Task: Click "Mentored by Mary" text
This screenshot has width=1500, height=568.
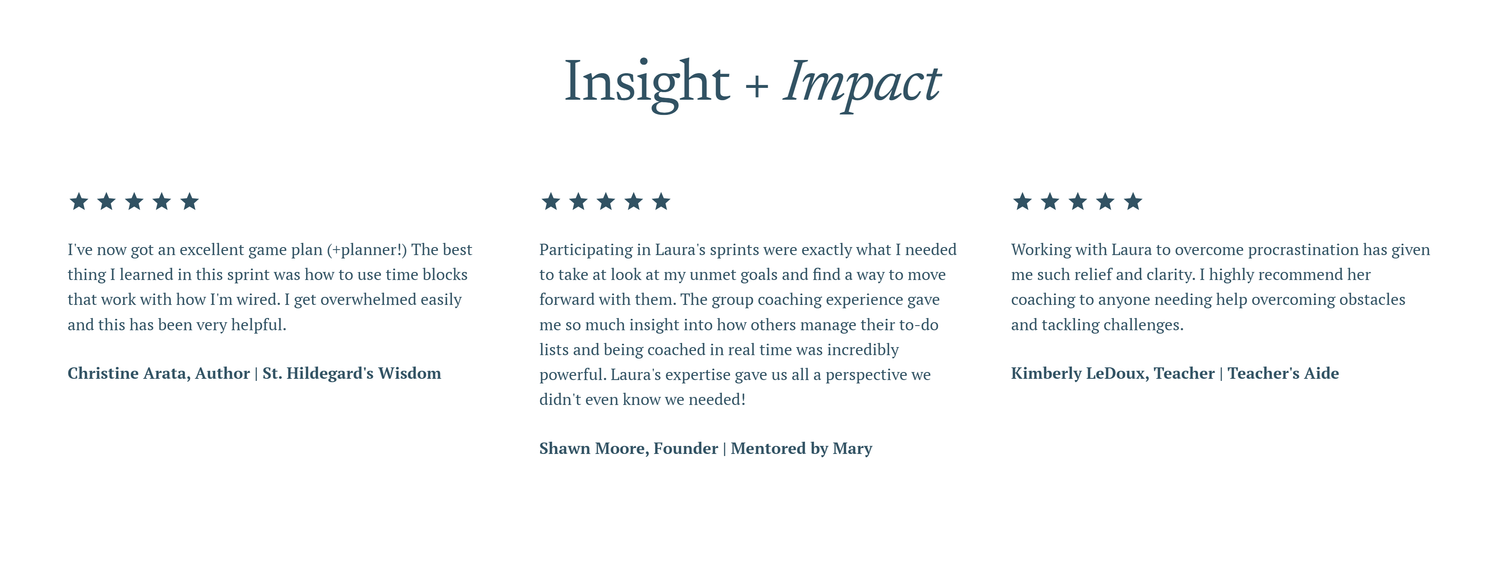Action: (x=802, y=449)
